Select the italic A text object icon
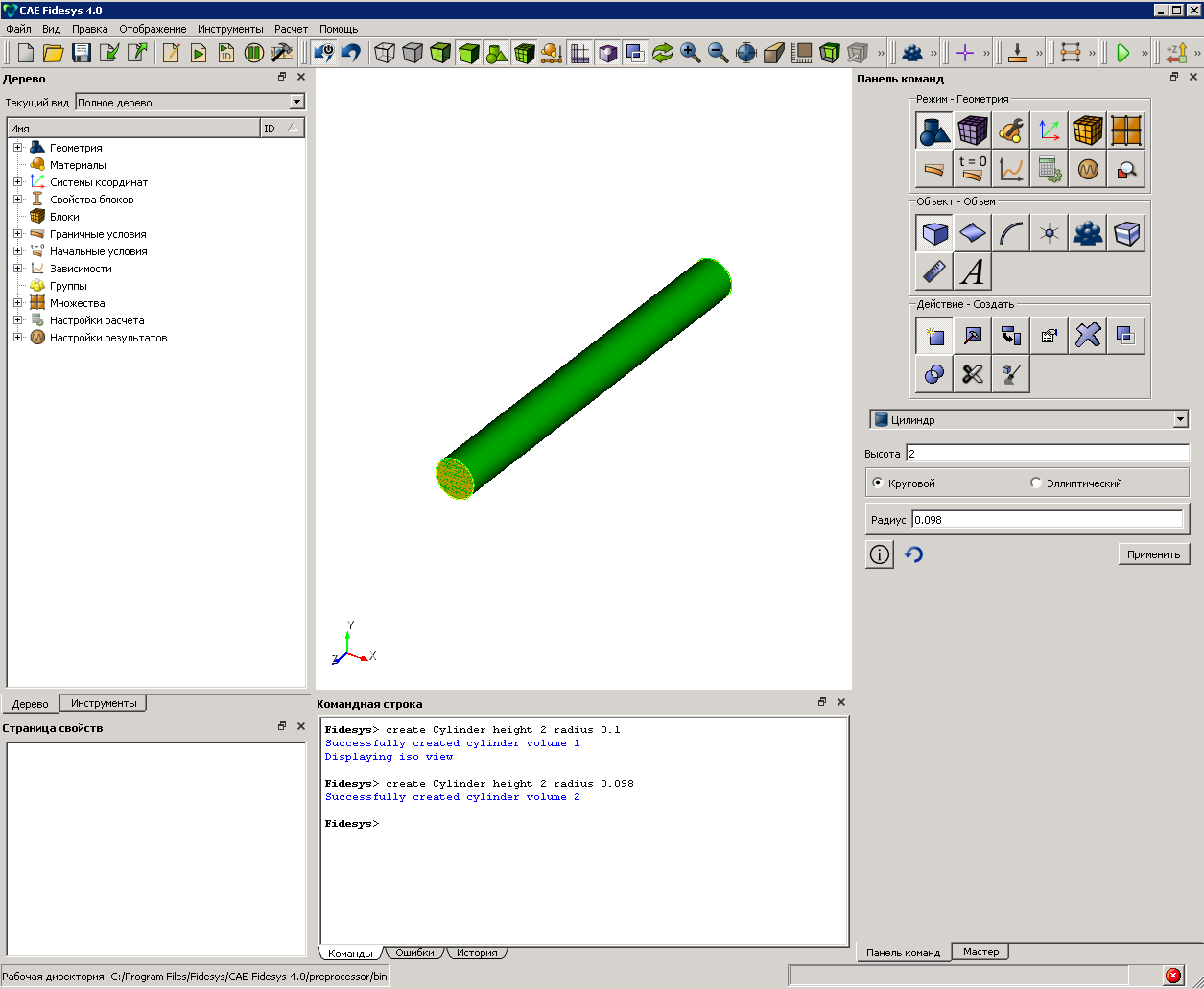Screen dimensions: 1204x989 coord(972,271)
